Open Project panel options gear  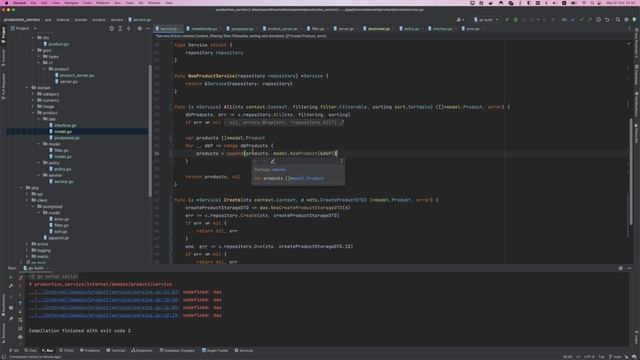tap(140, 29)
